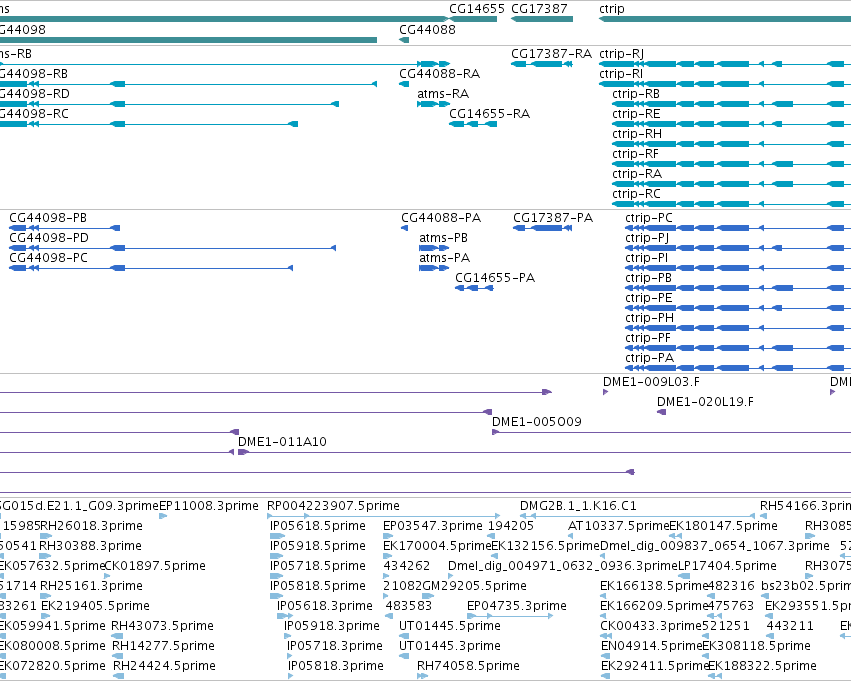Select the CG17387 gene label

point(539,9)
